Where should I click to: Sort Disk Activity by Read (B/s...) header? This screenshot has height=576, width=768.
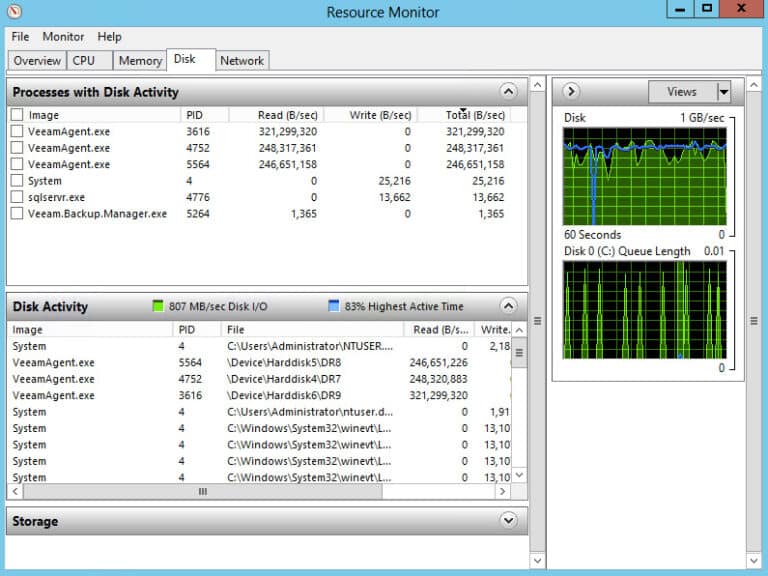439,330
